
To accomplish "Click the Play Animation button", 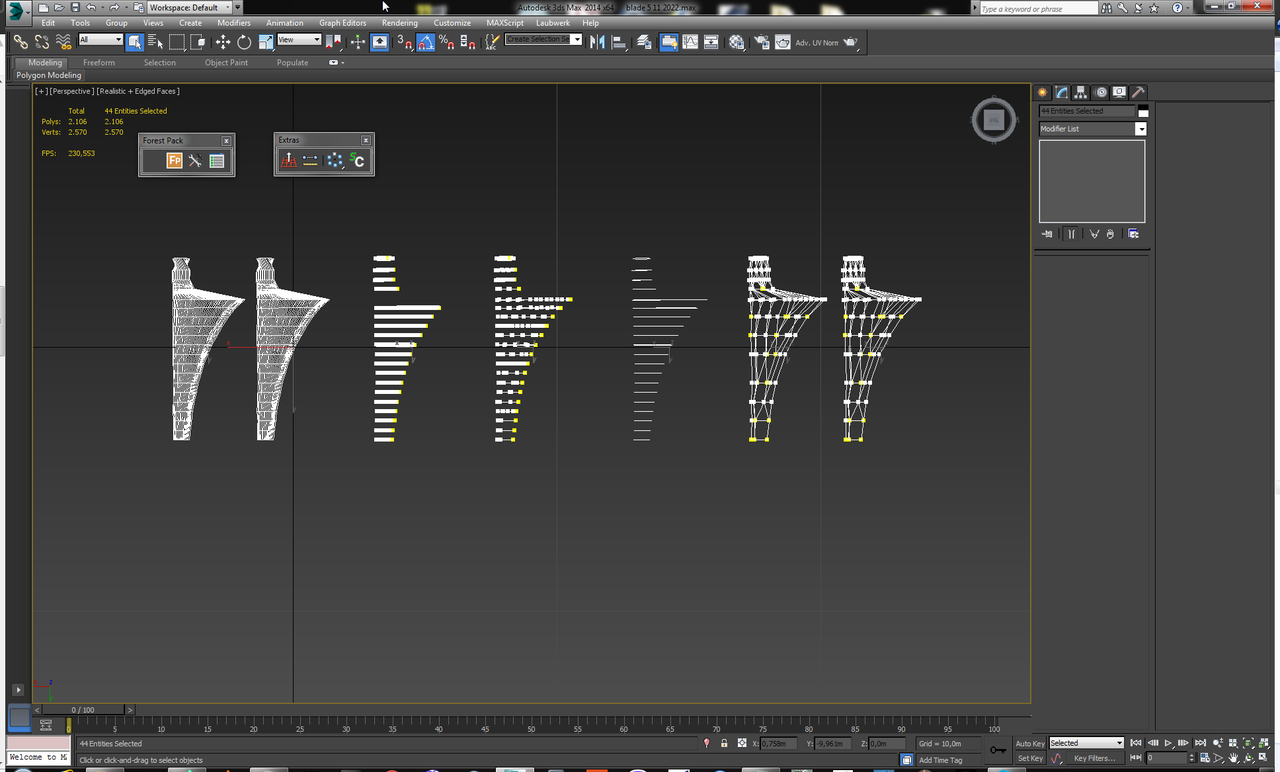I will pos(1168,743).
